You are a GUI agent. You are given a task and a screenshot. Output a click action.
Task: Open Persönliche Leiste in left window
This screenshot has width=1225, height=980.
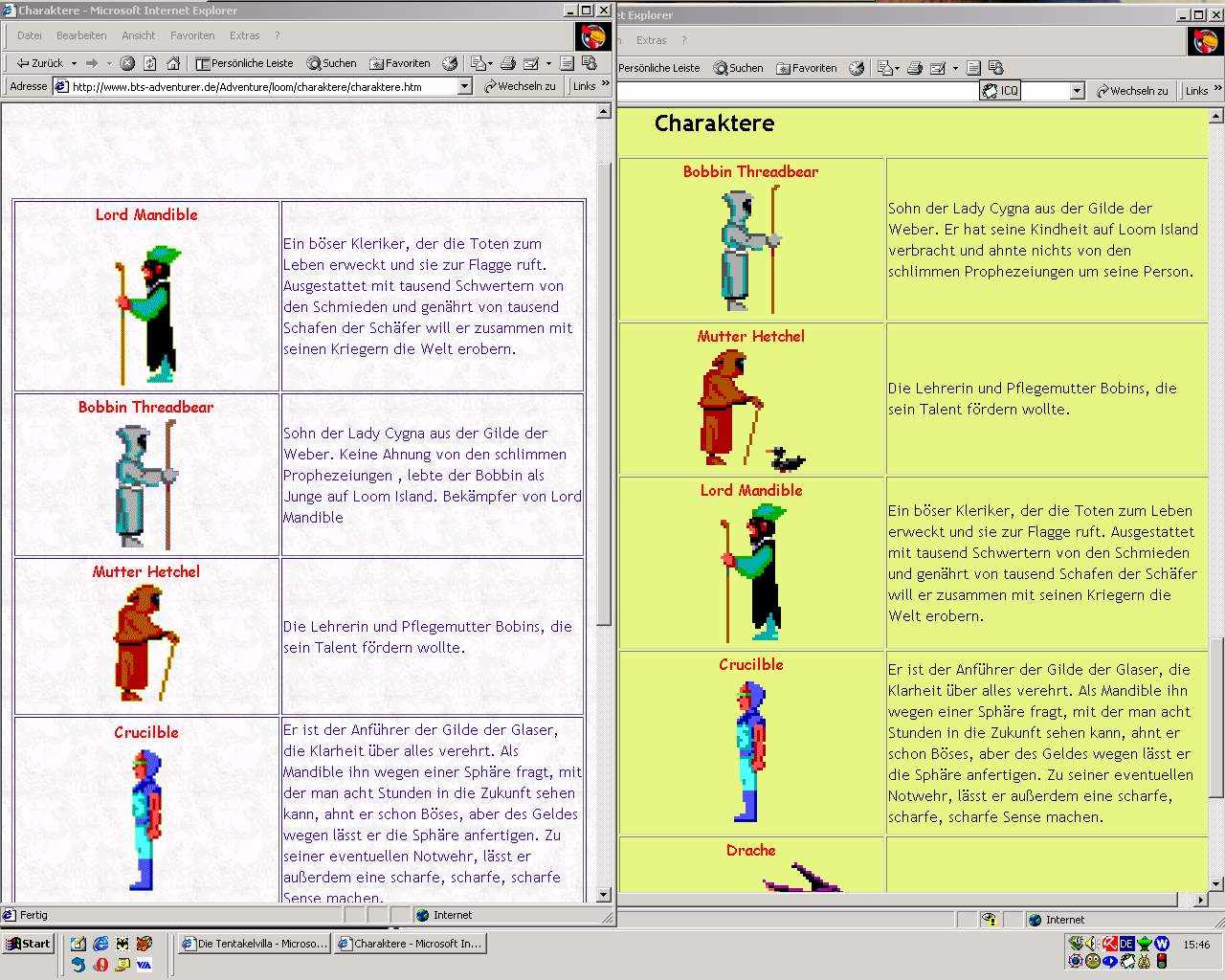pos(244,63)
